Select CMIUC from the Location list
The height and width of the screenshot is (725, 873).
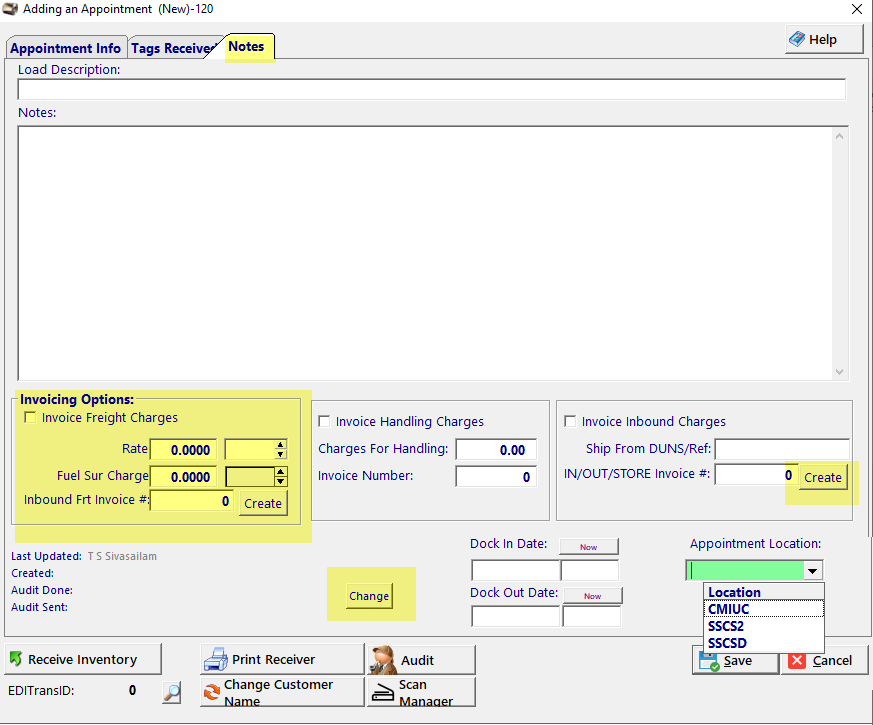tap(763, 609)
